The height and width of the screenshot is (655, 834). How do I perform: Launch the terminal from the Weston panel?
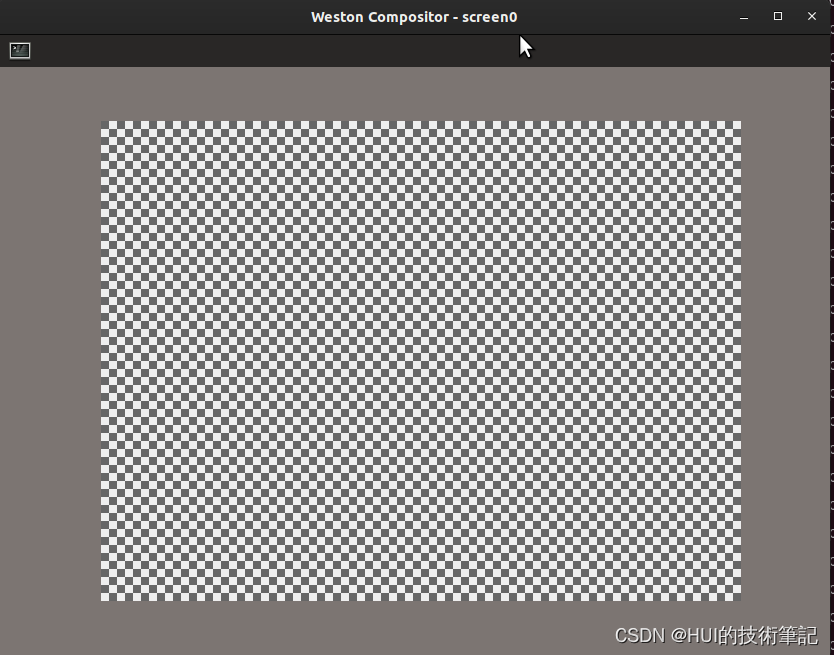click(x=20, y=51)
